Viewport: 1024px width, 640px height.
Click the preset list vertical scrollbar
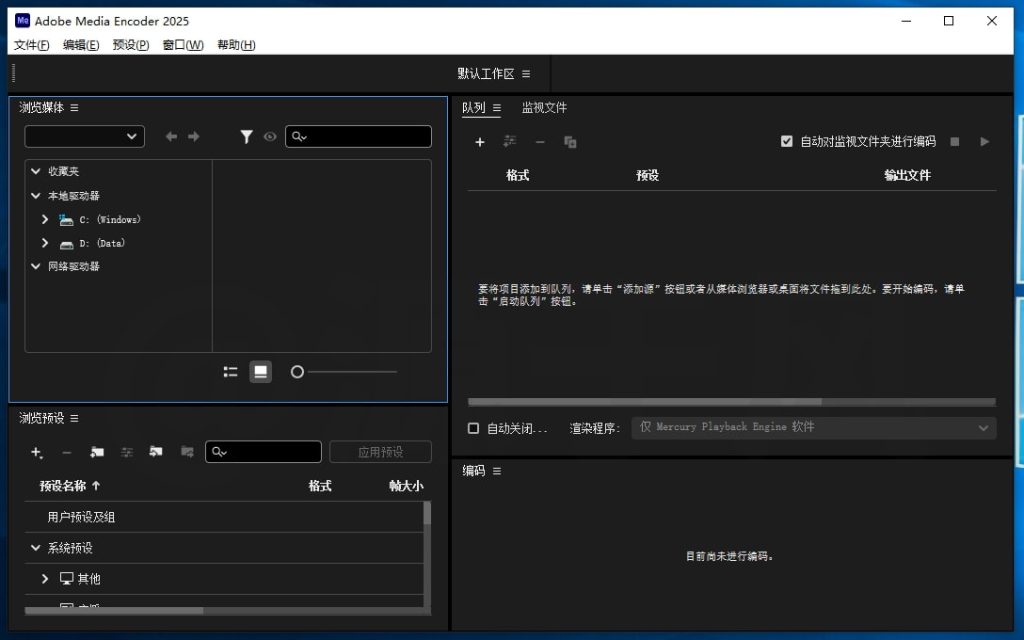tap(427, 513)
